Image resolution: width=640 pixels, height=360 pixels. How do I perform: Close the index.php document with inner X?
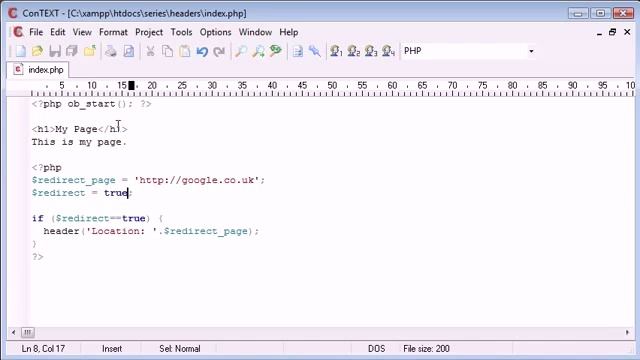coord(627,32)
